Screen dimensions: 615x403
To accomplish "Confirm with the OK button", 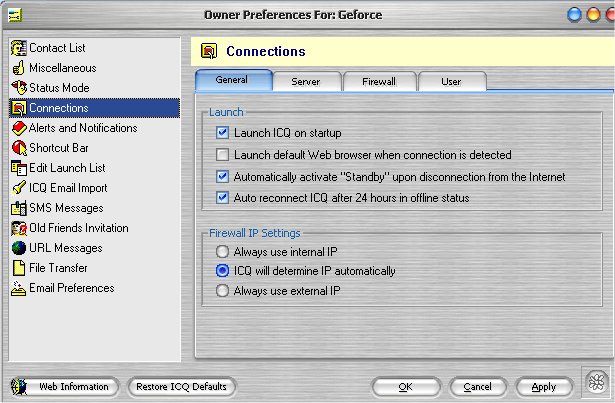I will (x=406, y=387).
